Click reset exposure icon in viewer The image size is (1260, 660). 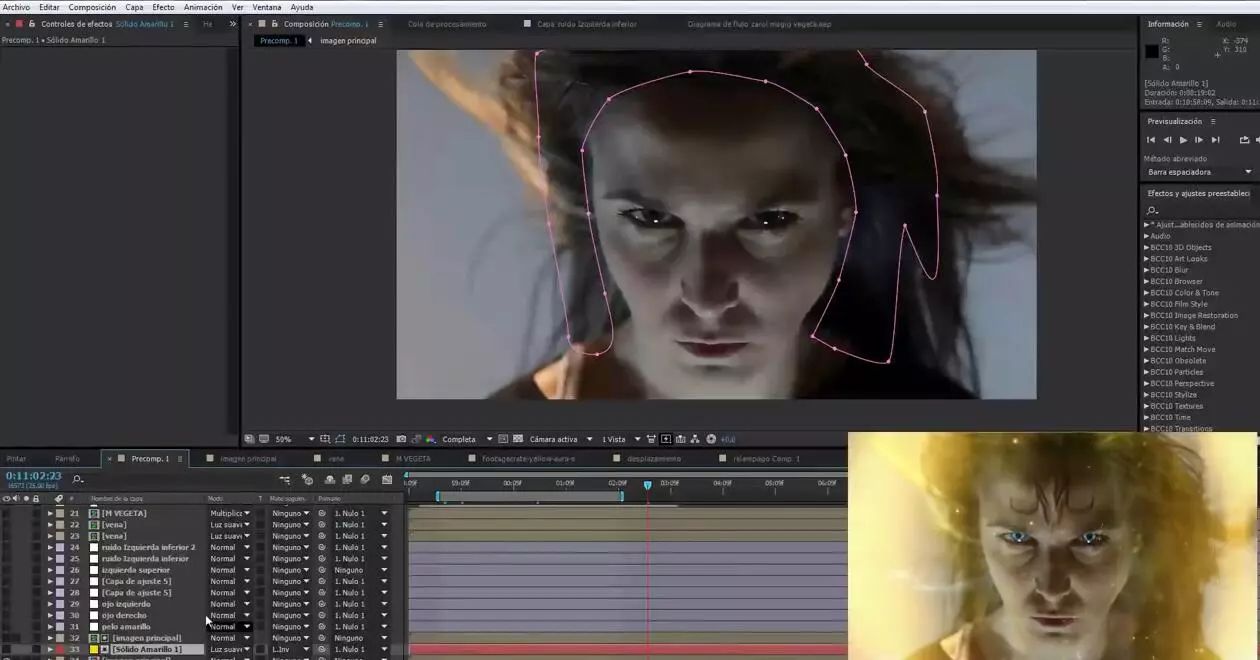711,439
